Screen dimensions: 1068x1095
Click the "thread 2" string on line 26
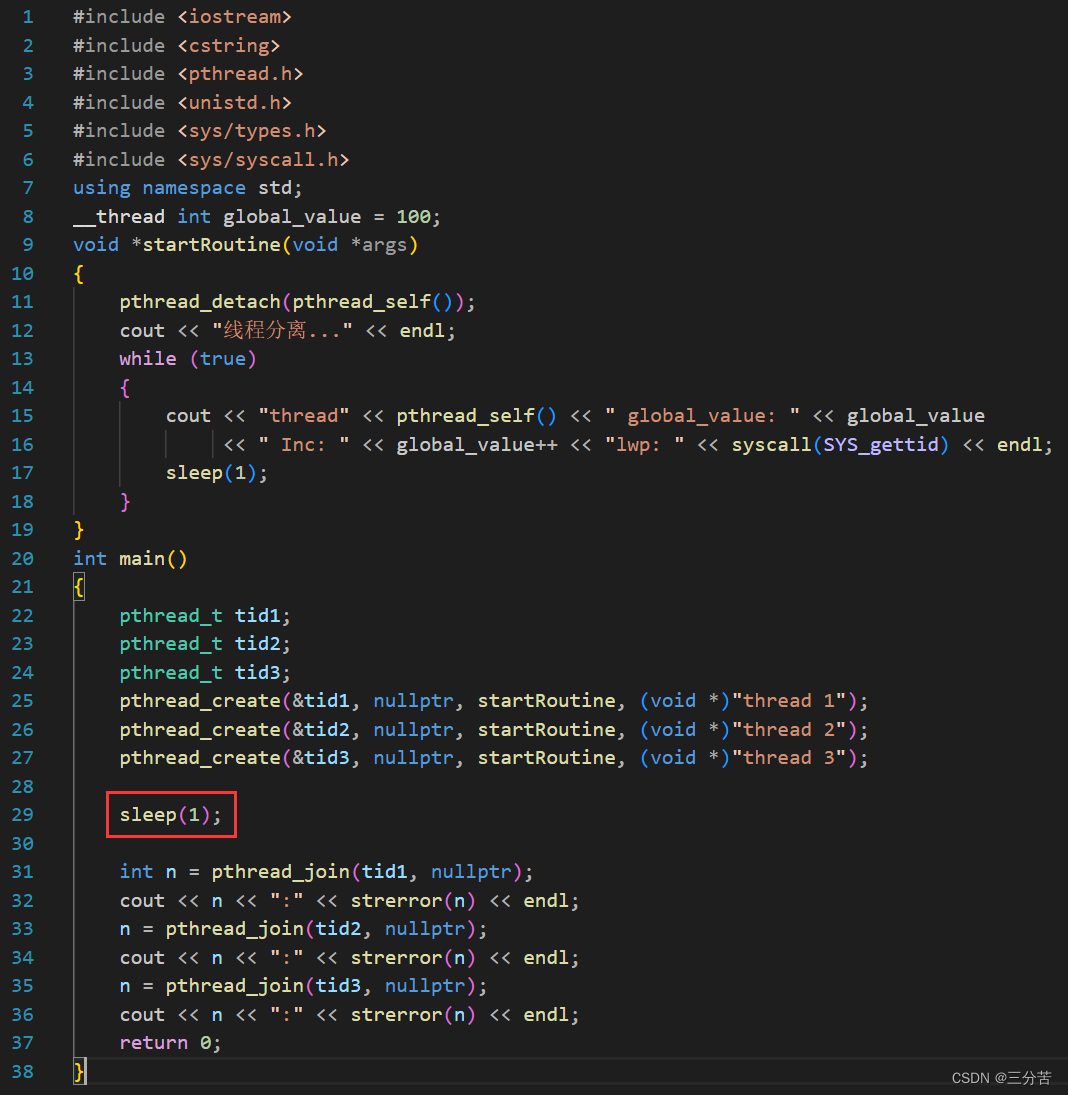[789, 729]
